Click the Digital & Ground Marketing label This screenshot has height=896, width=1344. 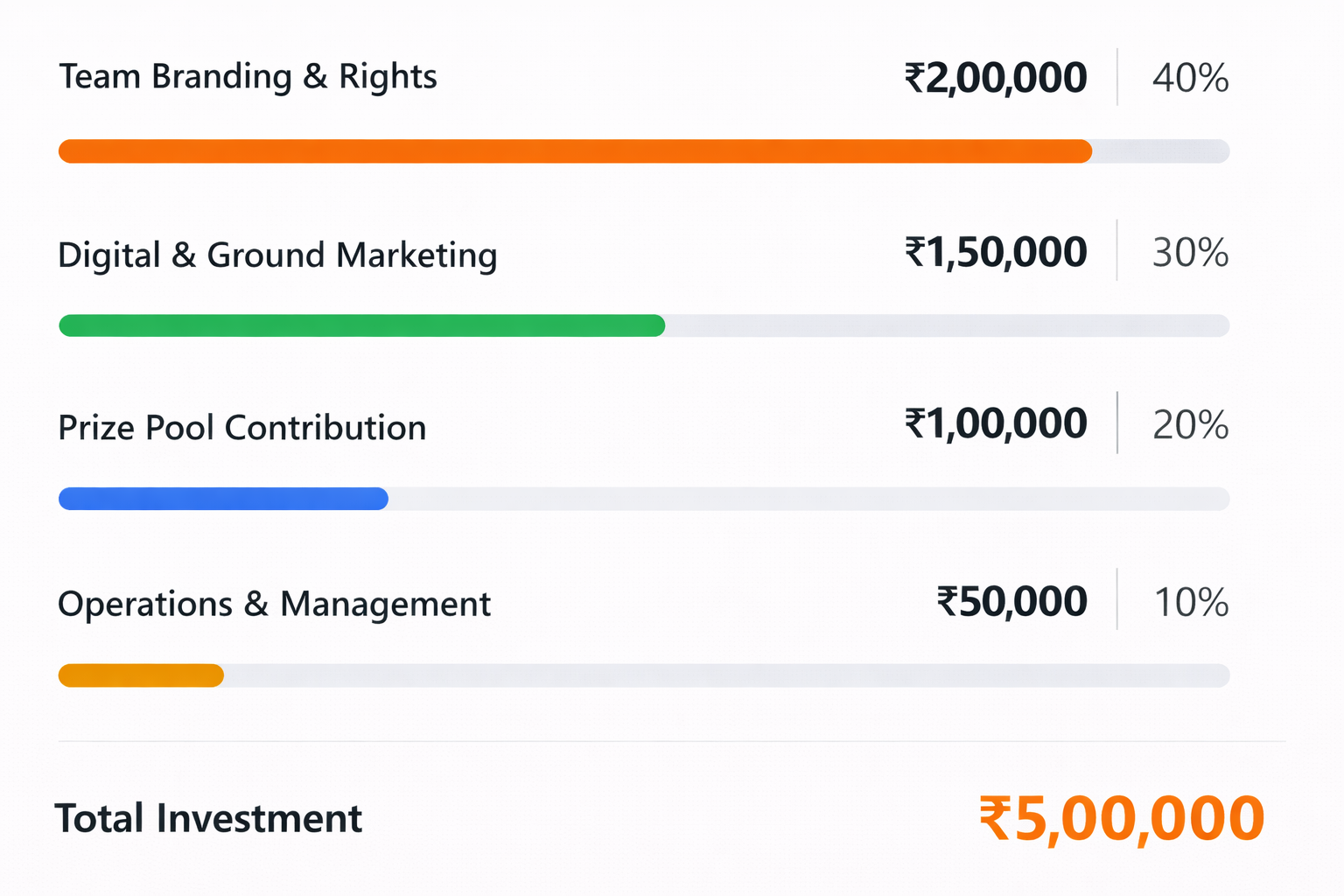277,255
